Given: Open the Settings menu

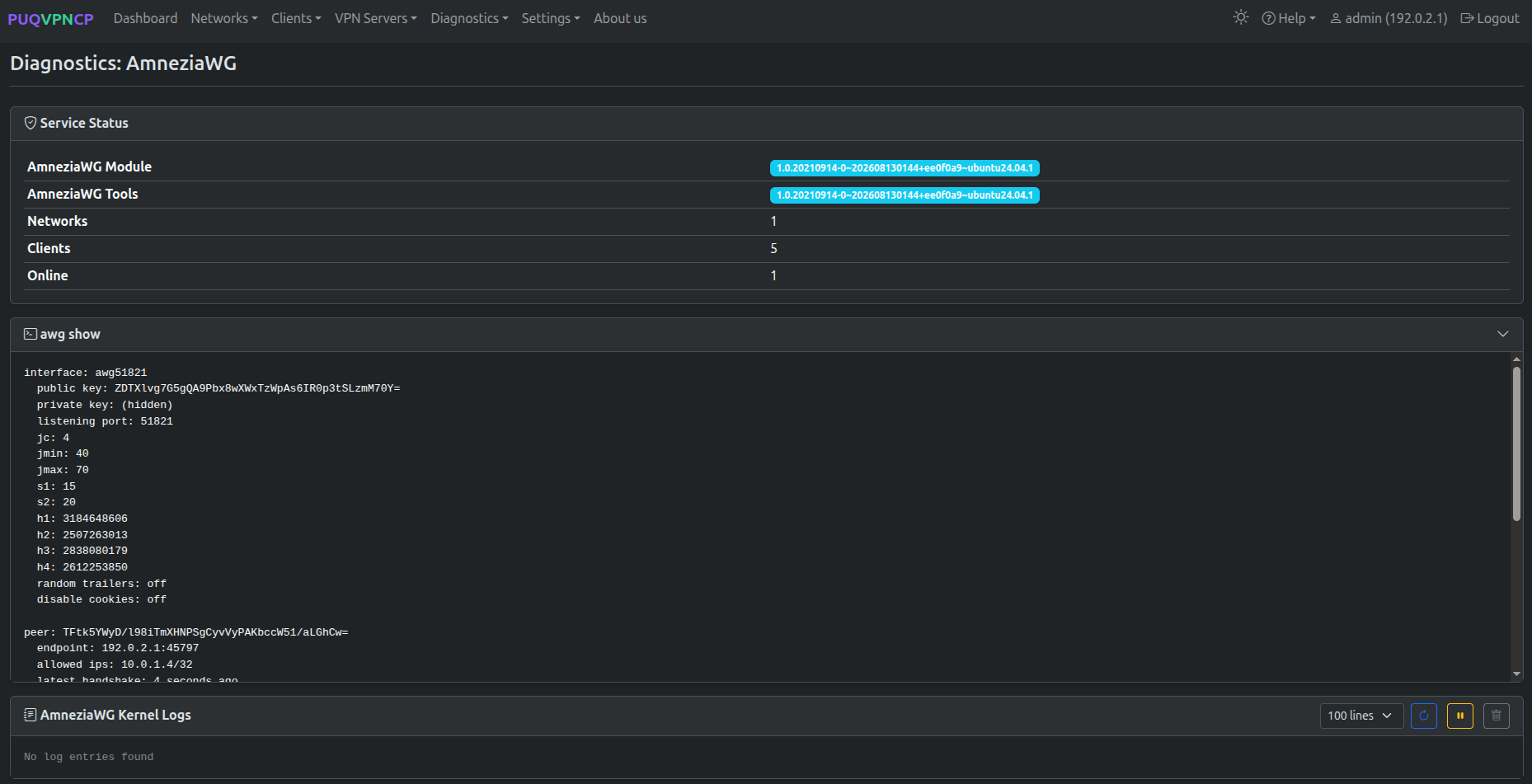Looking at the screenshot, I should pos(551,18).
